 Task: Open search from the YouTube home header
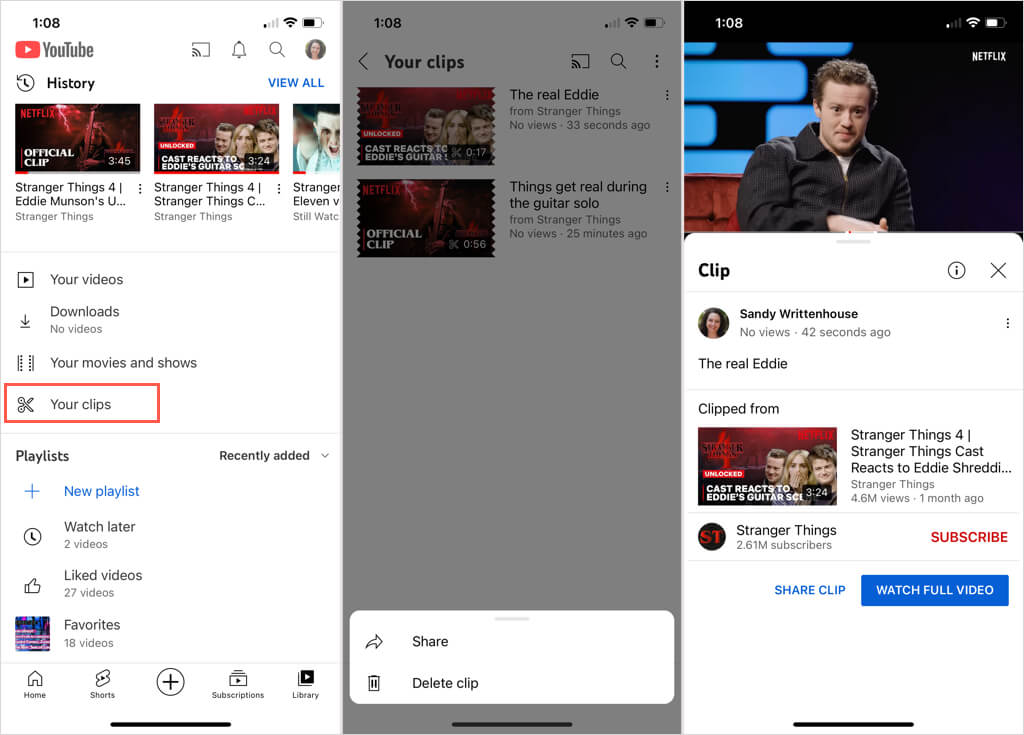pos(277,50)
